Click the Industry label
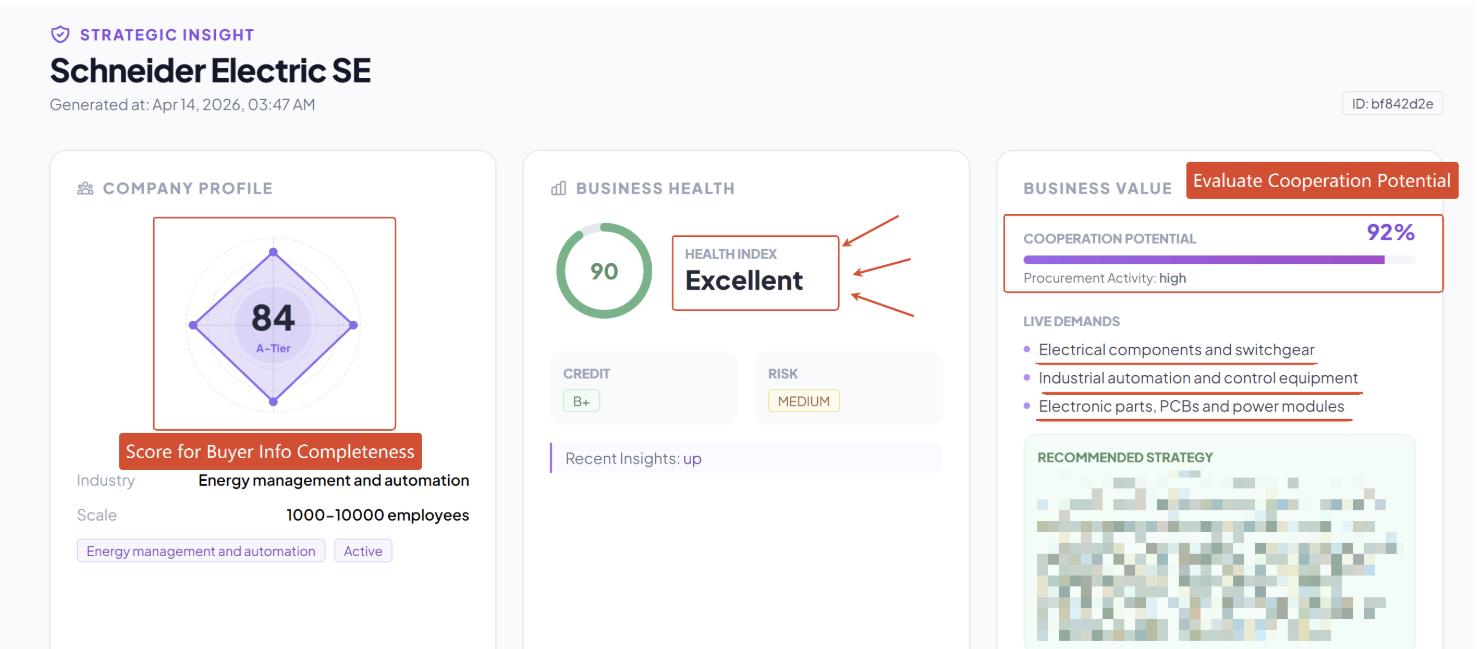 coord(106,480)
